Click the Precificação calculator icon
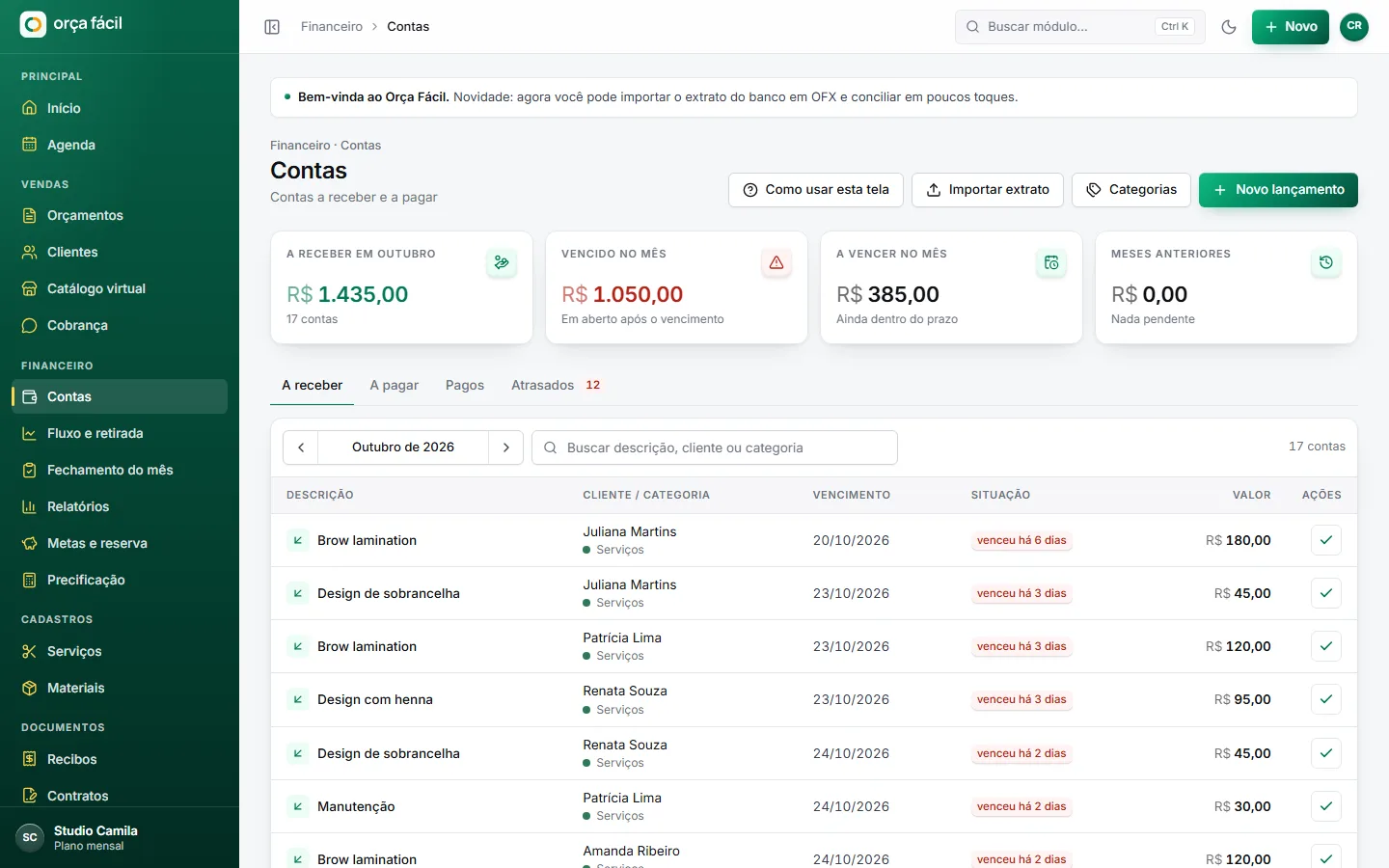Viewport: 1389px width, 868px height. tap(30, 580)
